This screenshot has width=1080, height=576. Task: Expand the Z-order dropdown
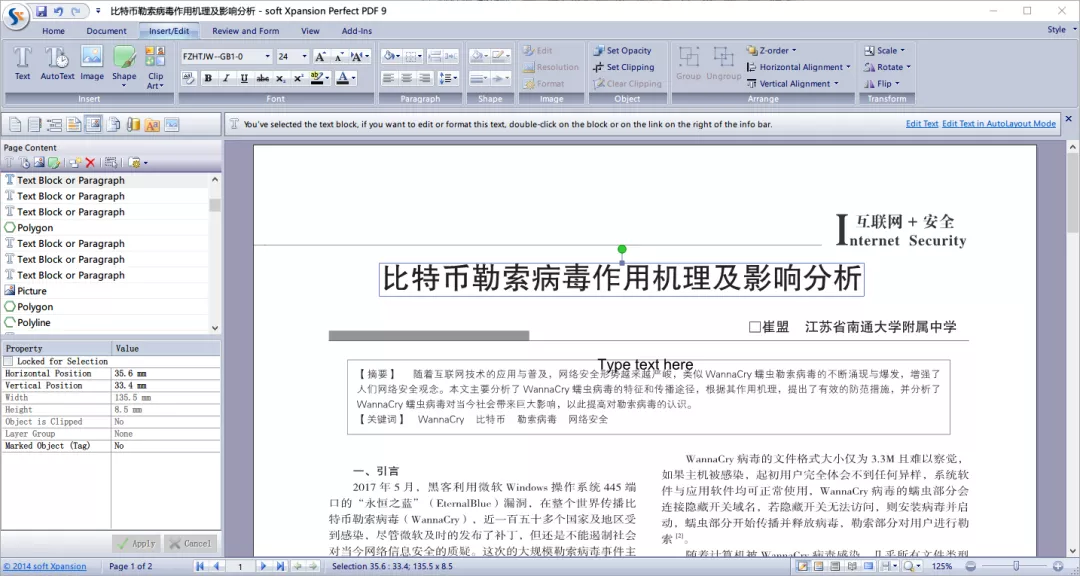coord(771,50)
